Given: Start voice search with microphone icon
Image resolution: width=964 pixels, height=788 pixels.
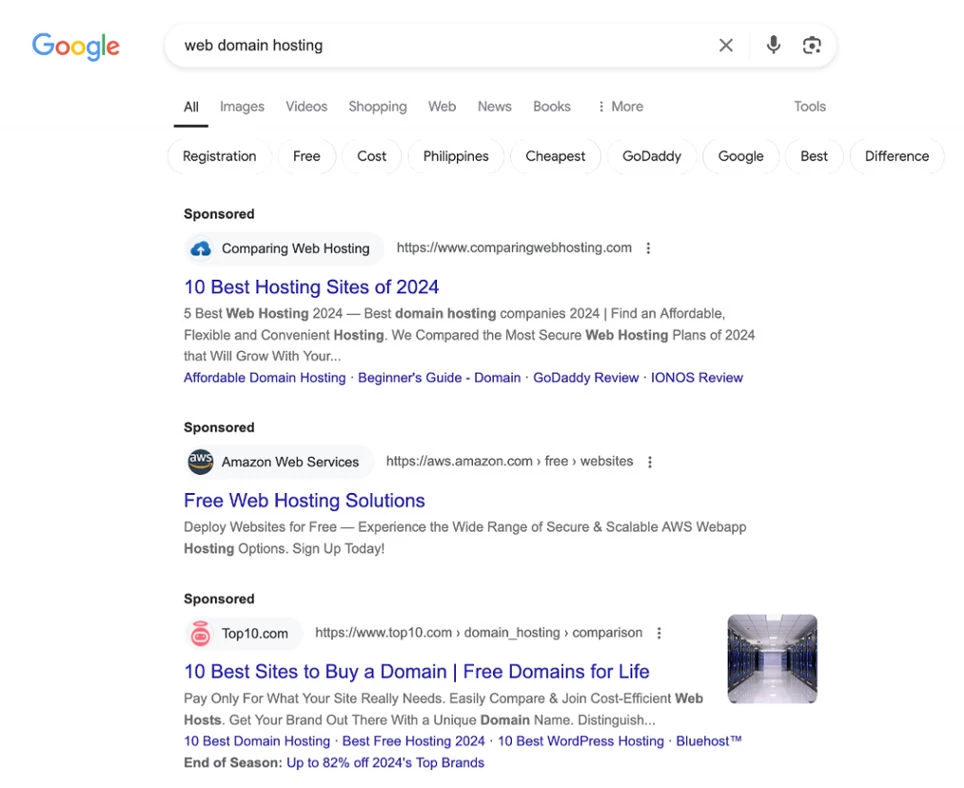Looking at the screenshot, I should (x=773, y=45).
